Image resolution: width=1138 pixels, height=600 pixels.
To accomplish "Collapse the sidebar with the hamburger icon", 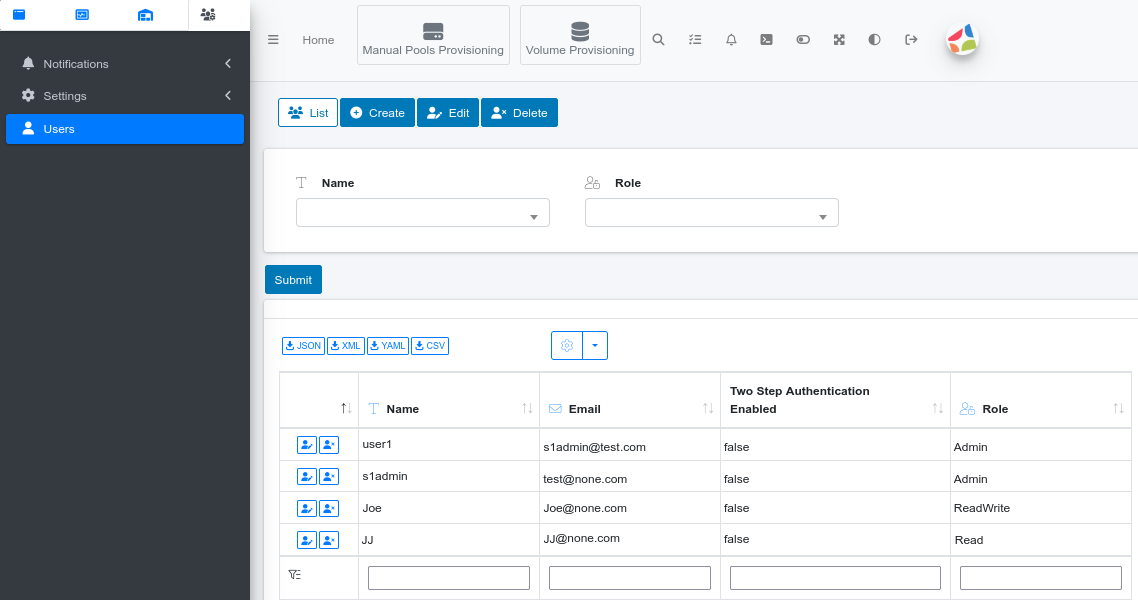I will (x=273, y=40).
